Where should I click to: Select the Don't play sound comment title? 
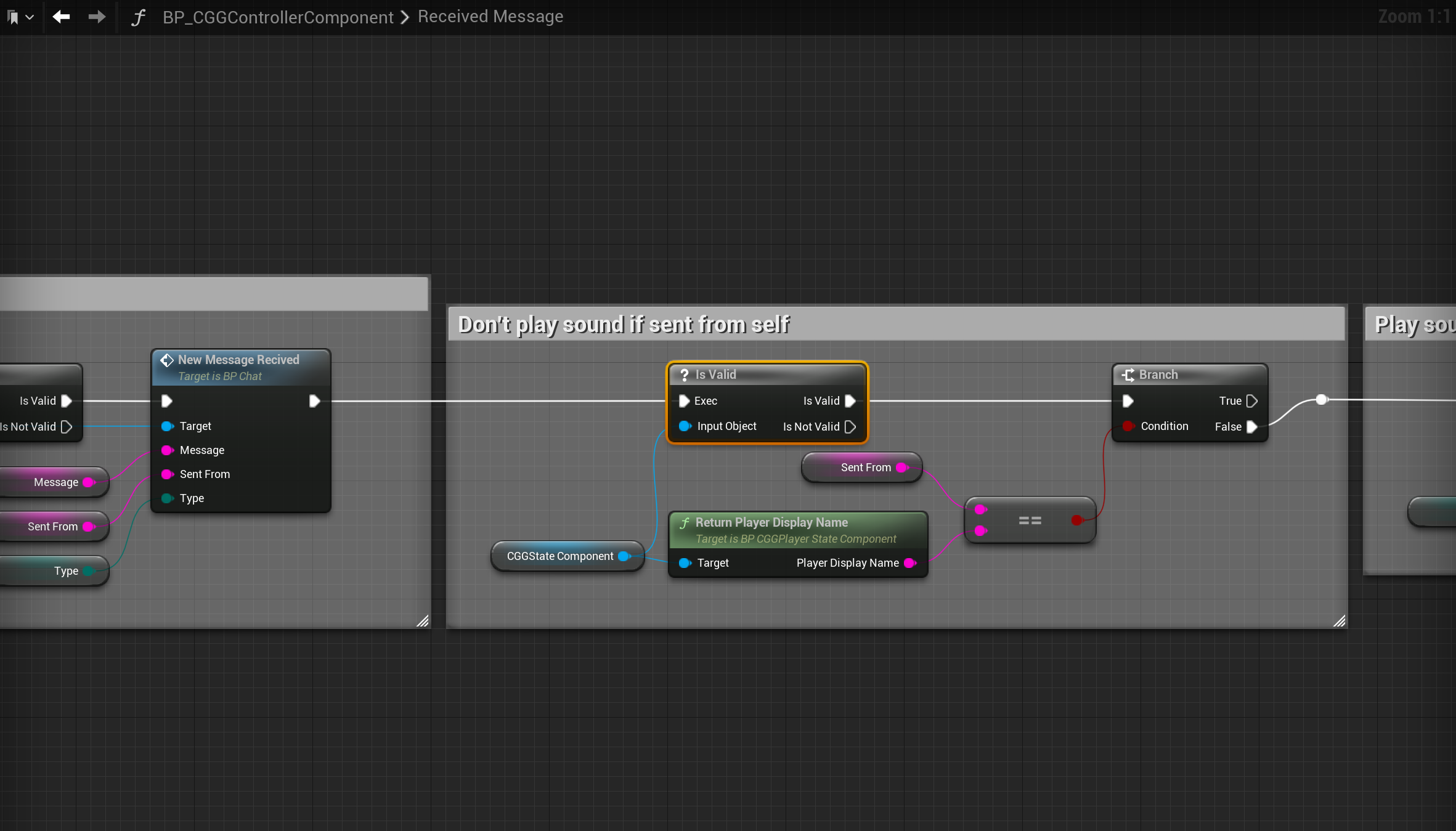(x=624, y=325)
